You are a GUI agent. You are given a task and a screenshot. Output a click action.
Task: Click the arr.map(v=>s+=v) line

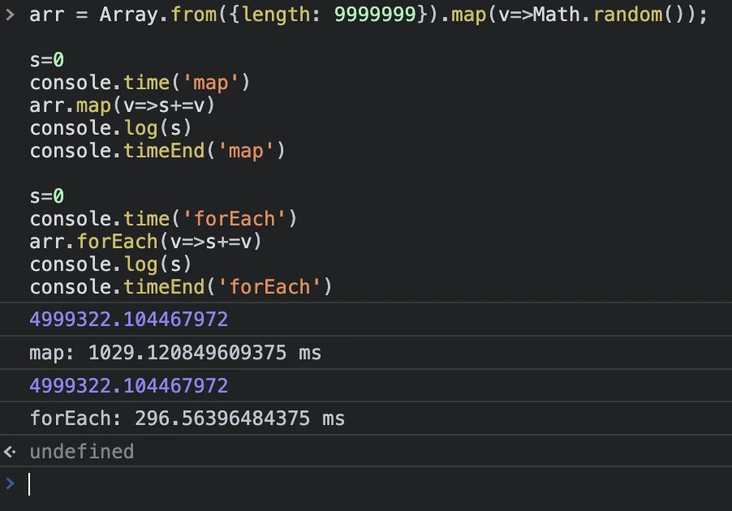[122, 105]
